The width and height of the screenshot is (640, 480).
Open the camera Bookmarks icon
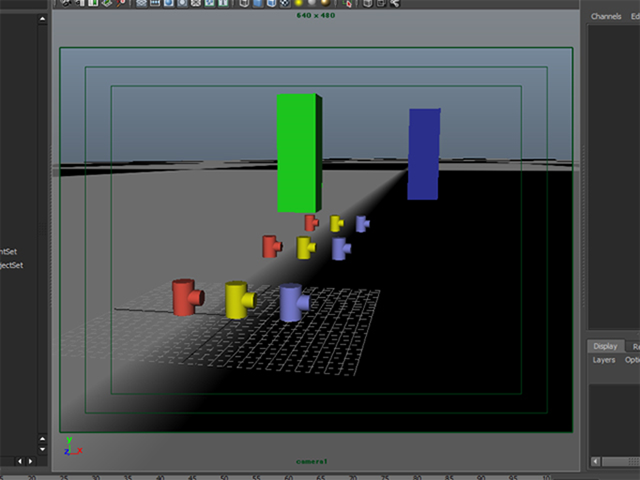click(x=93, y=3)
